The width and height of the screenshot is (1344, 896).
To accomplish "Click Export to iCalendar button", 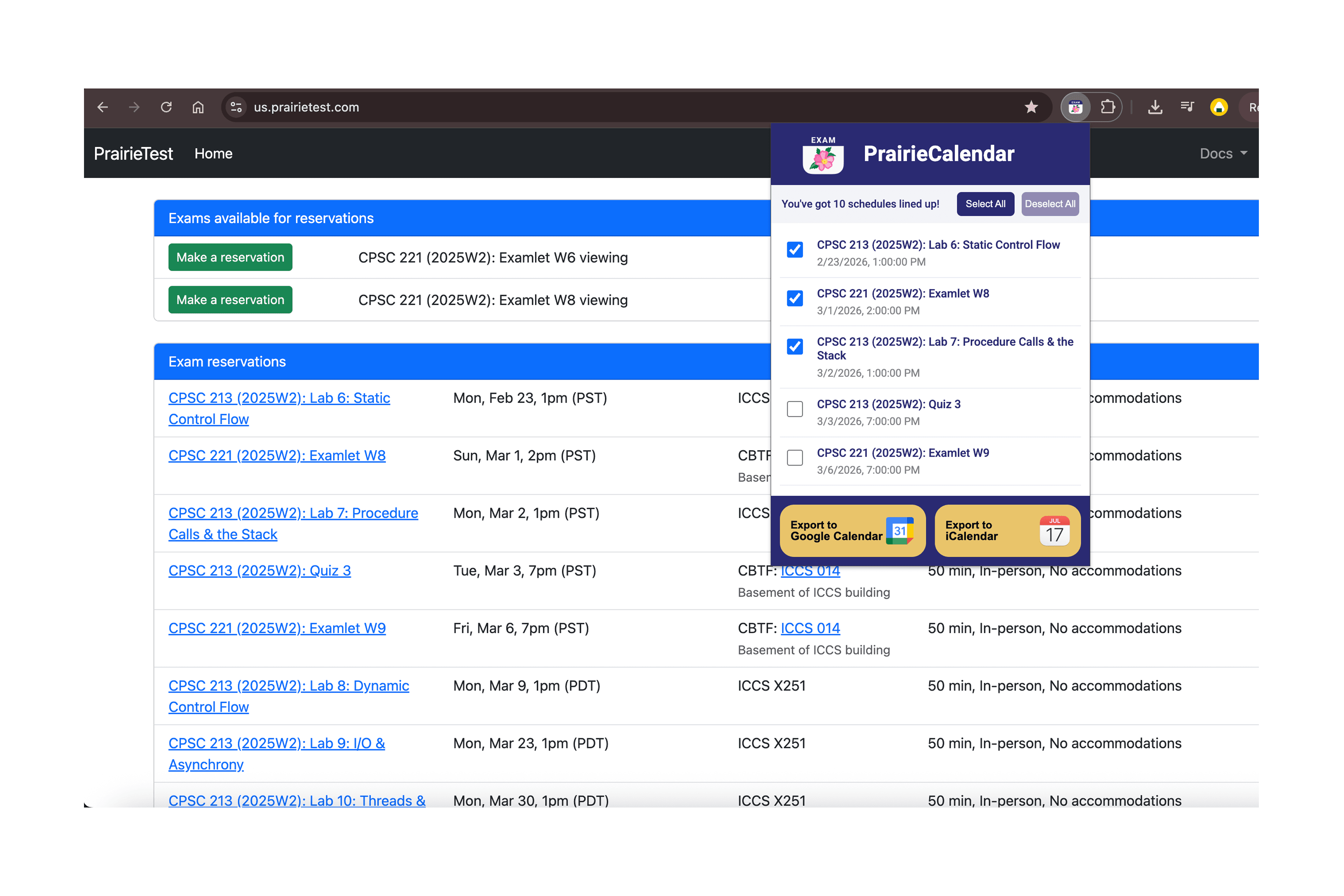I will point(1007,531).
